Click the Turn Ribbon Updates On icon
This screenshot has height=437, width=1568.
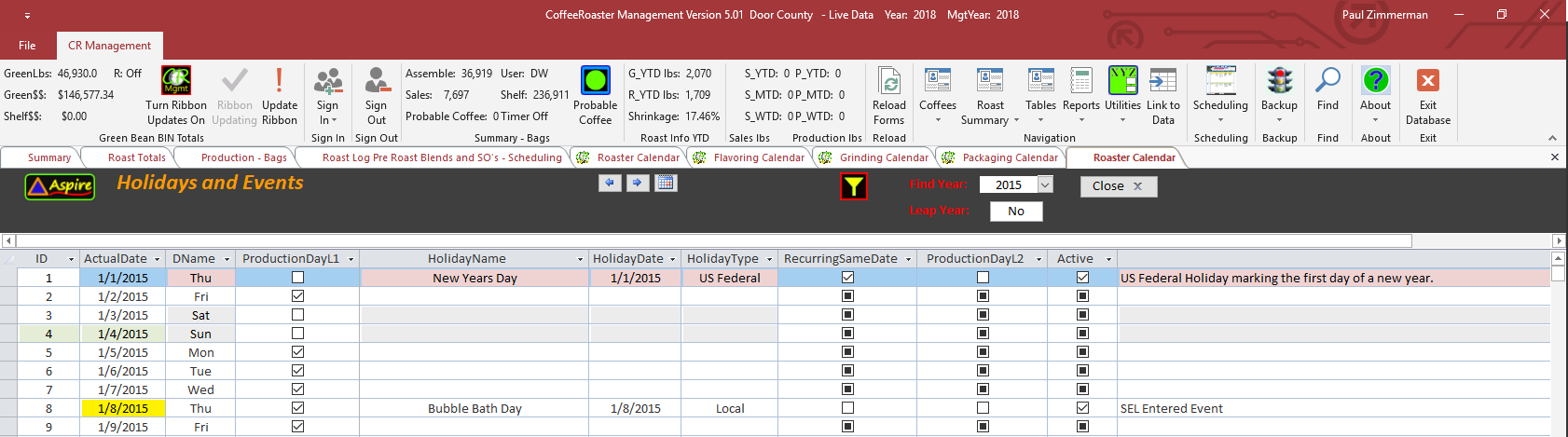pyautogui.click(x=176, y=80)
